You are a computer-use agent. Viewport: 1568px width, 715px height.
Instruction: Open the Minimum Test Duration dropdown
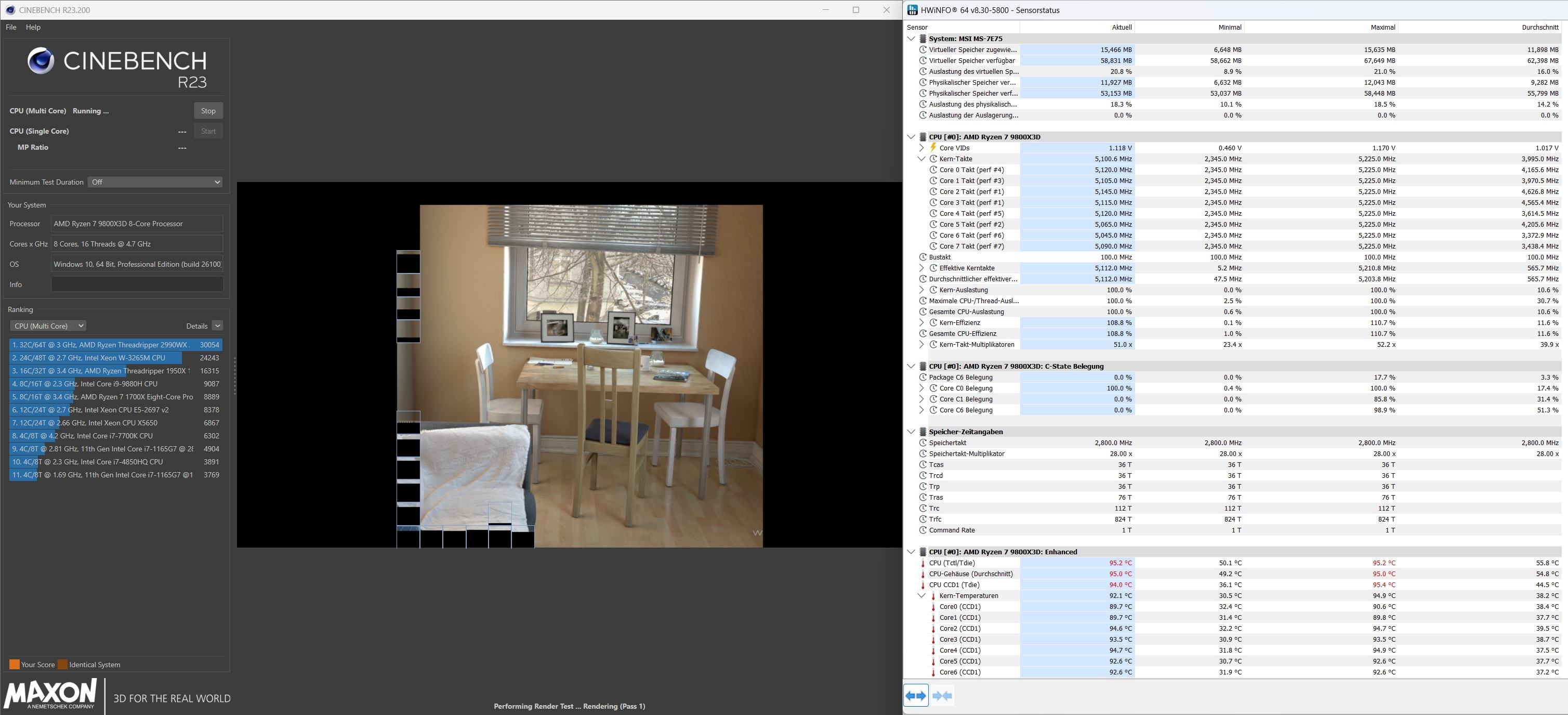click(155, 182)
